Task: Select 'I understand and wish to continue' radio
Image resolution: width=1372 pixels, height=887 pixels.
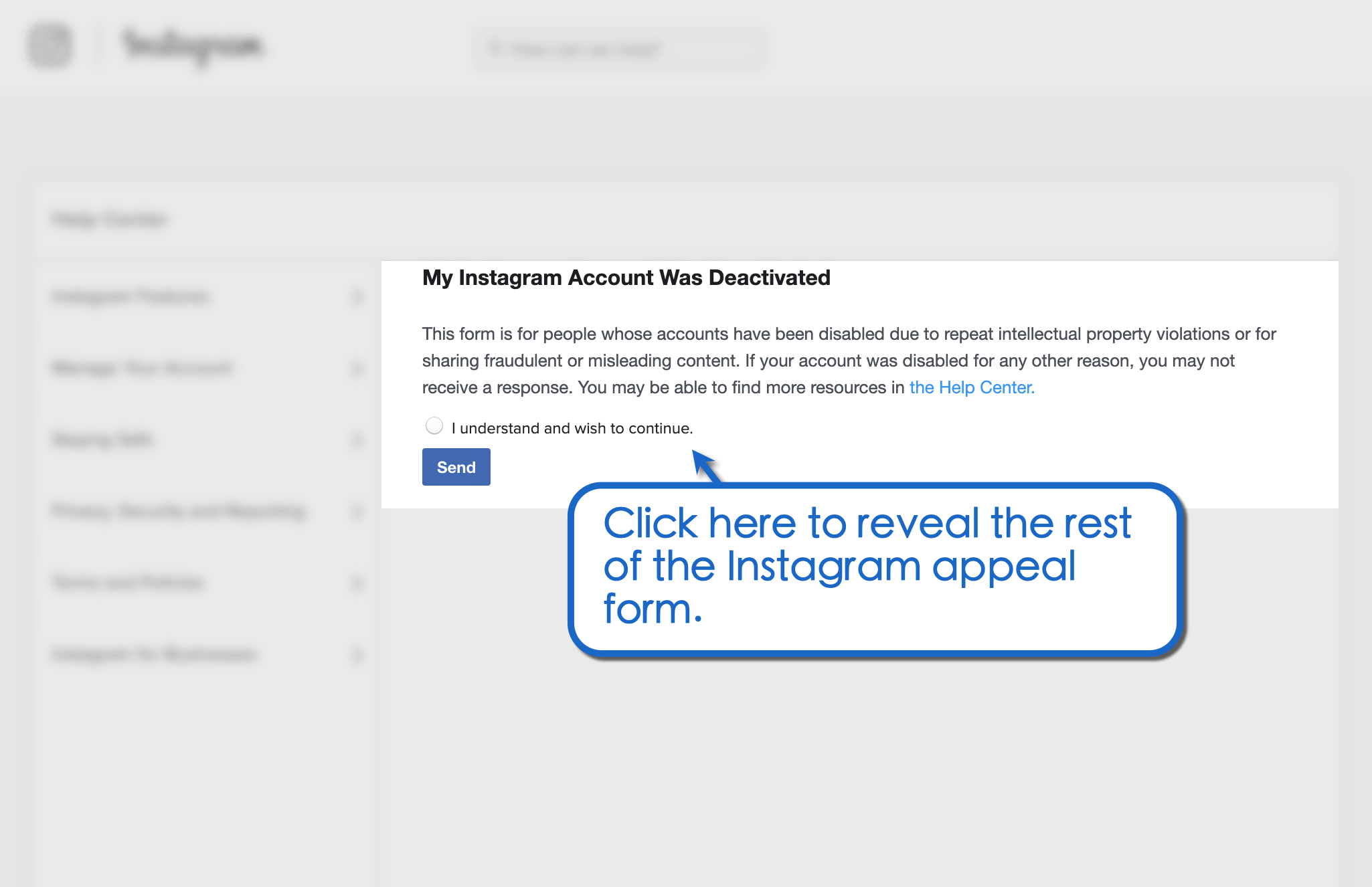Action: point(434,426)
